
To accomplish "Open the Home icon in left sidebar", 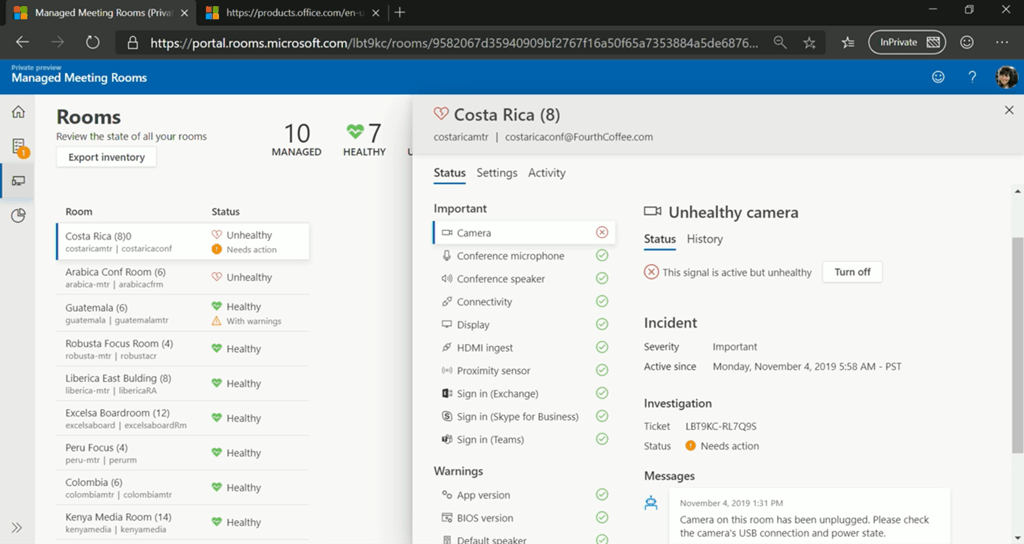I will tap(18, 112).
